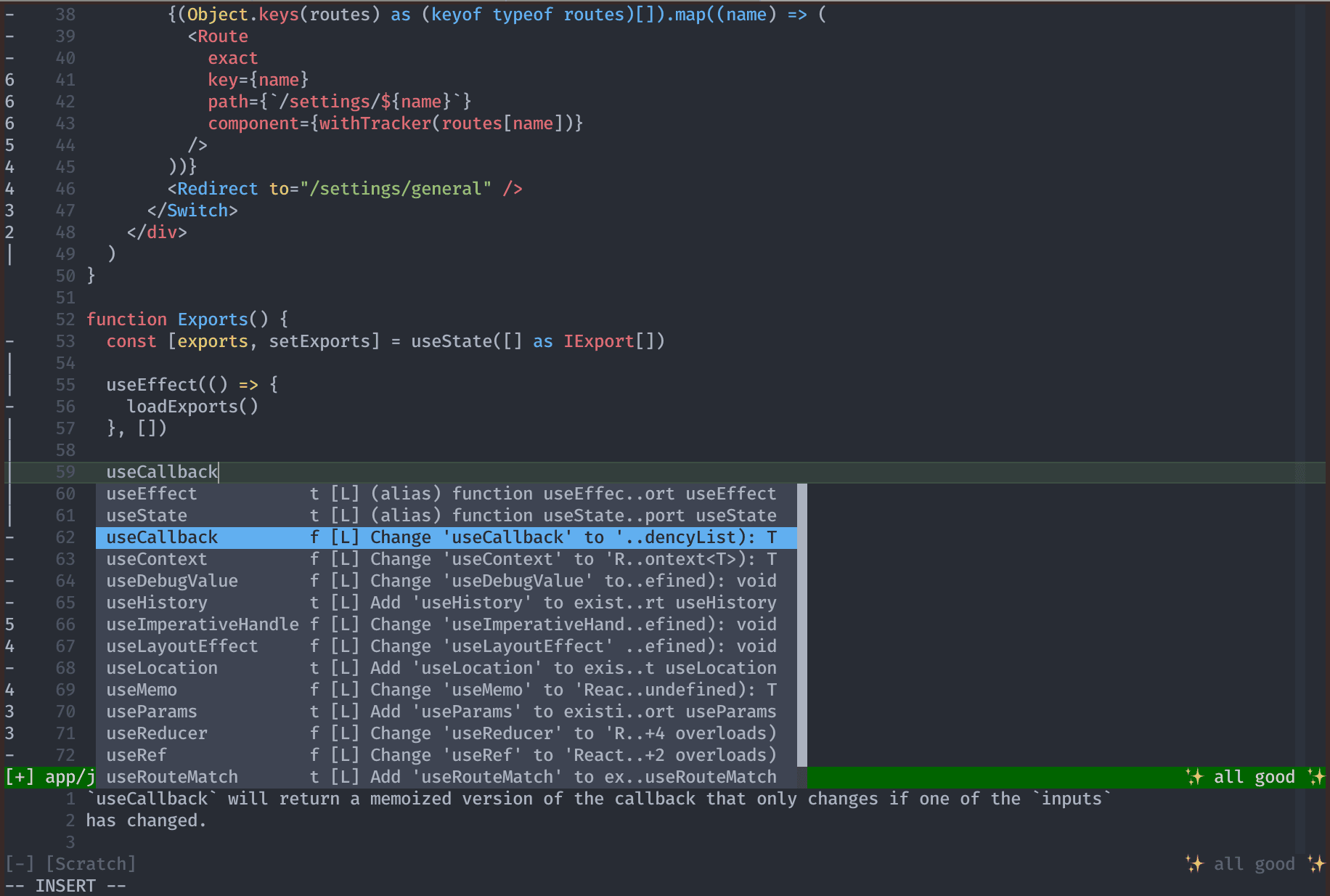The height and width of the screenshot is (896, 1330).
Task: Pick useState completion suggestion
Action: [x=147, y=516]
